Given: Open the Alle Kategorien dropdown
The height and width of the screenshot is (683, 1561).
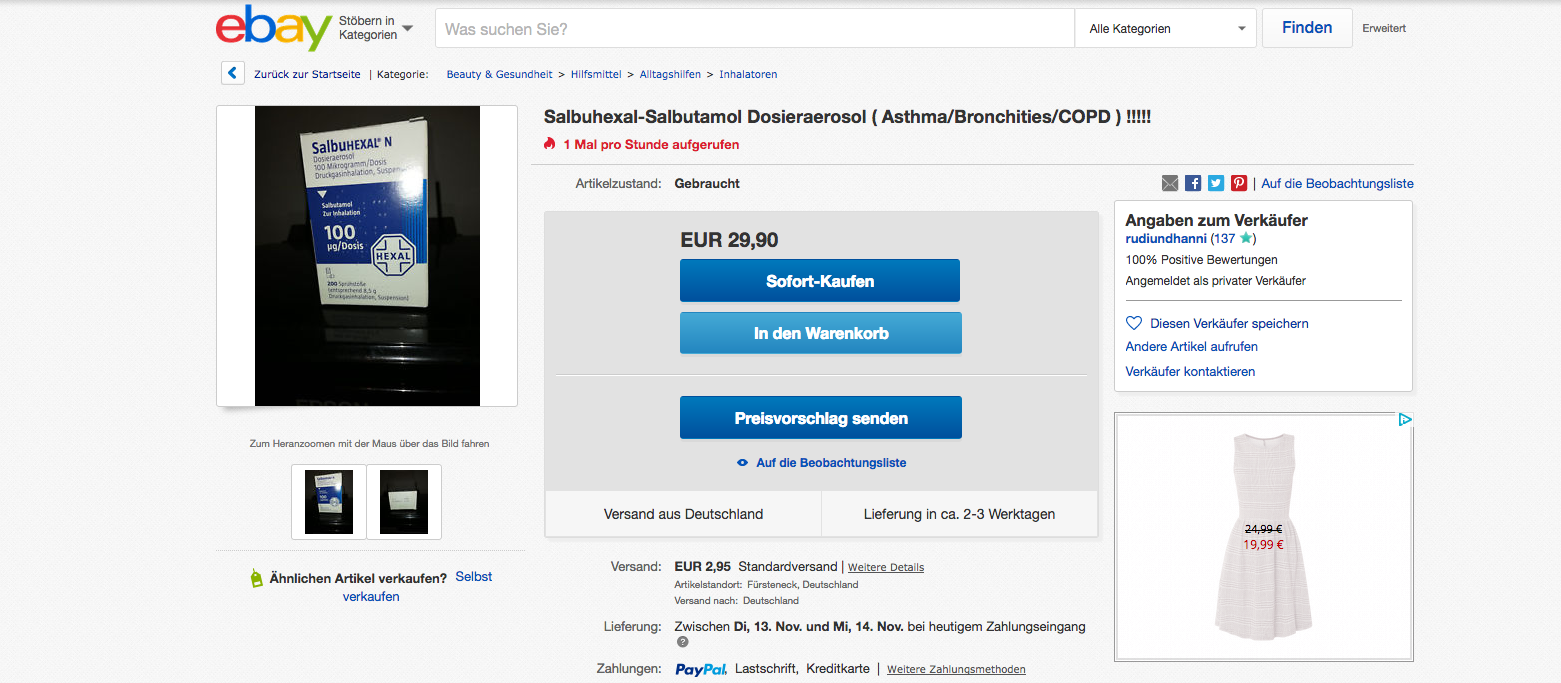Looking at the screenshot, I should (x=1166, y=29).
